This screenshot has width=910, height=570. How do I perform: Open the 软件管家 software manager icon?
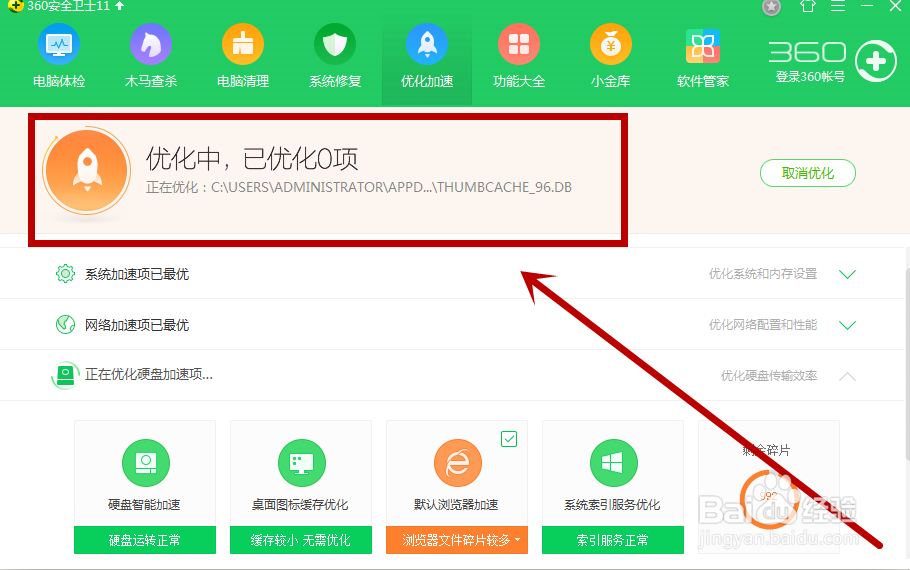[703, 45]
